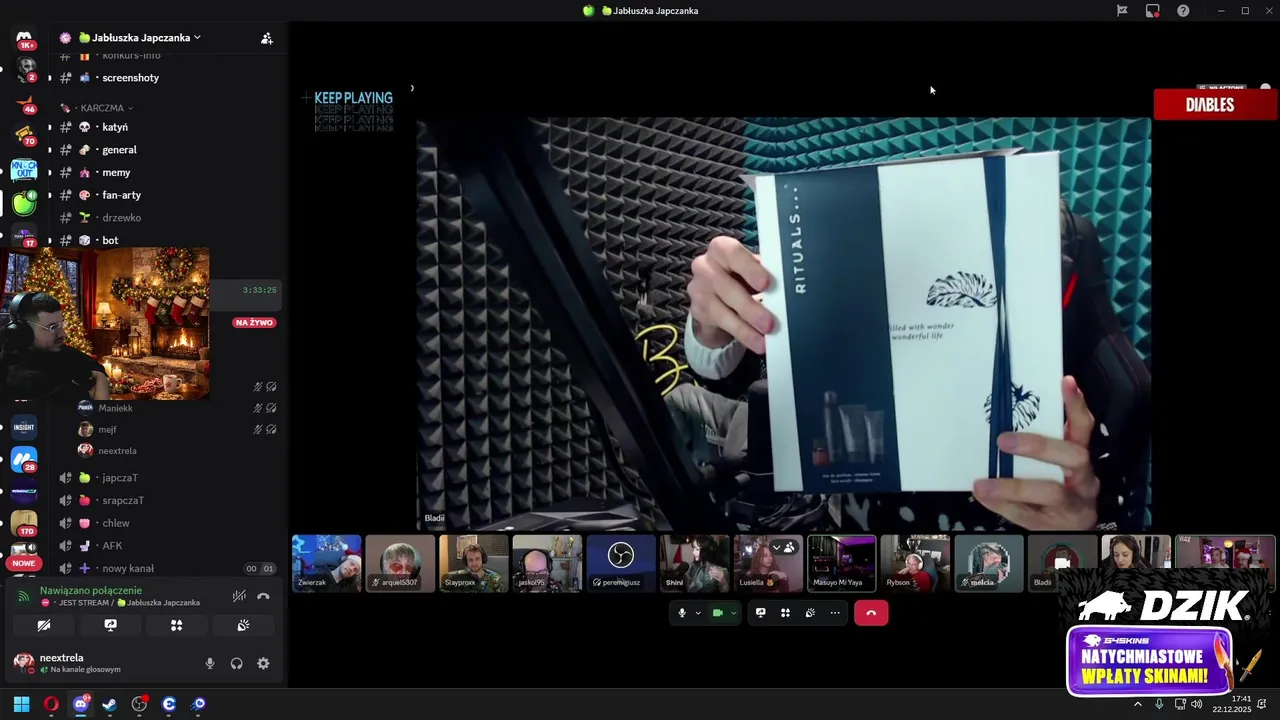Click the Nawiązano połączenie status text
1280x720 pixels.
pos(91,590)
